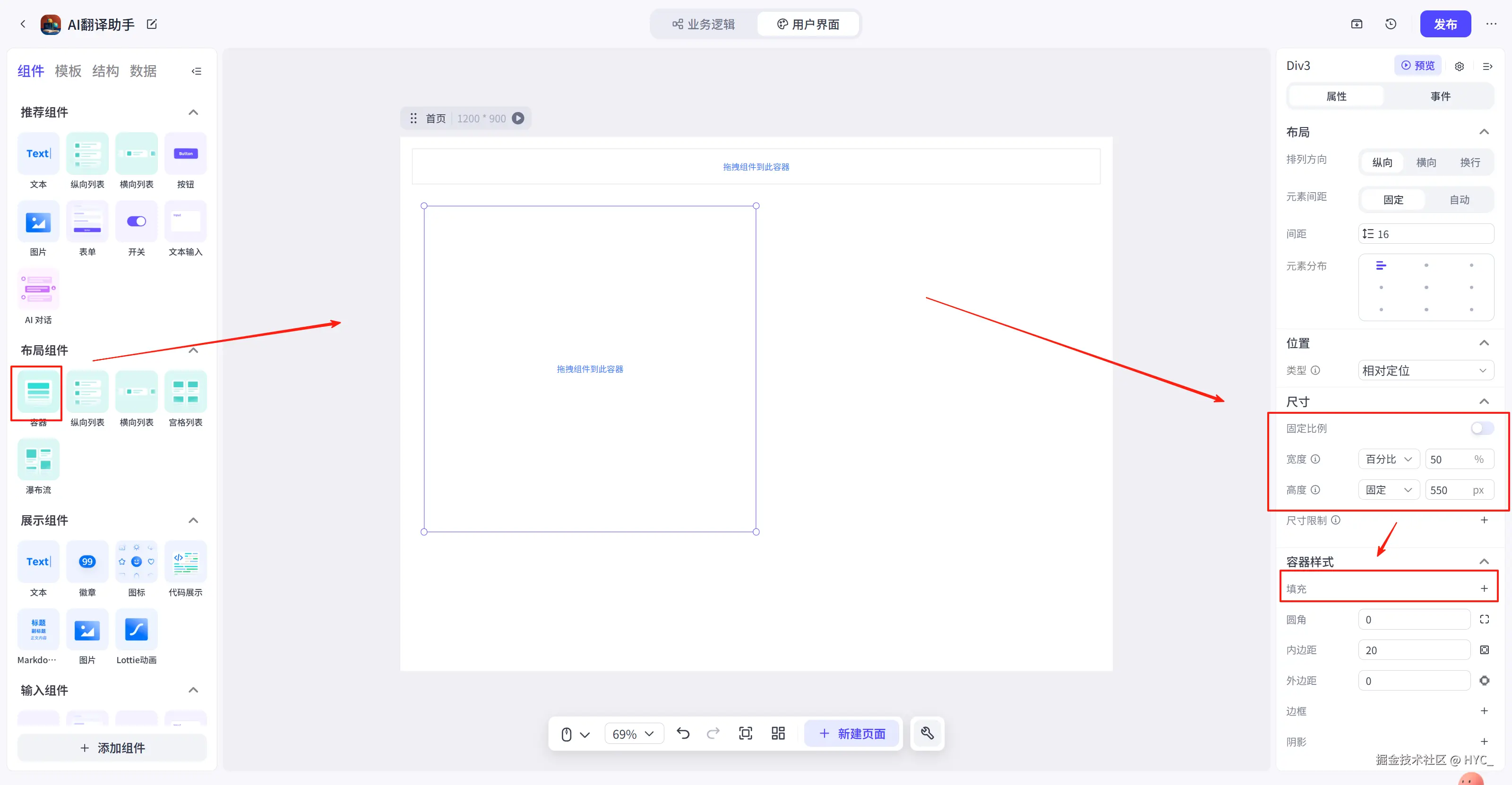Open the 结构 tab
The width and height of the screenshot is (1512, 785).
point(106,71)
